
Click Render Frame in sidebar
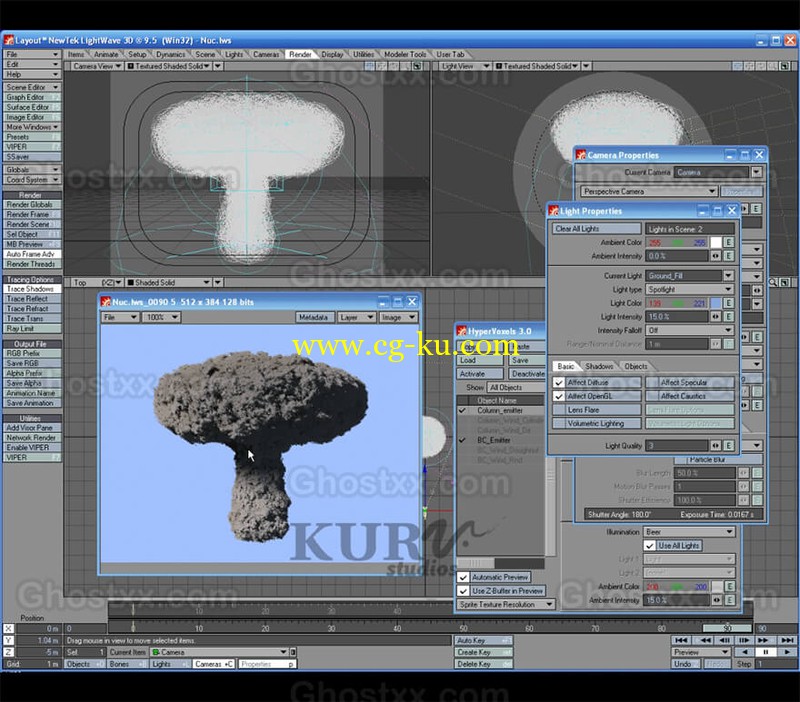[32, 215]
